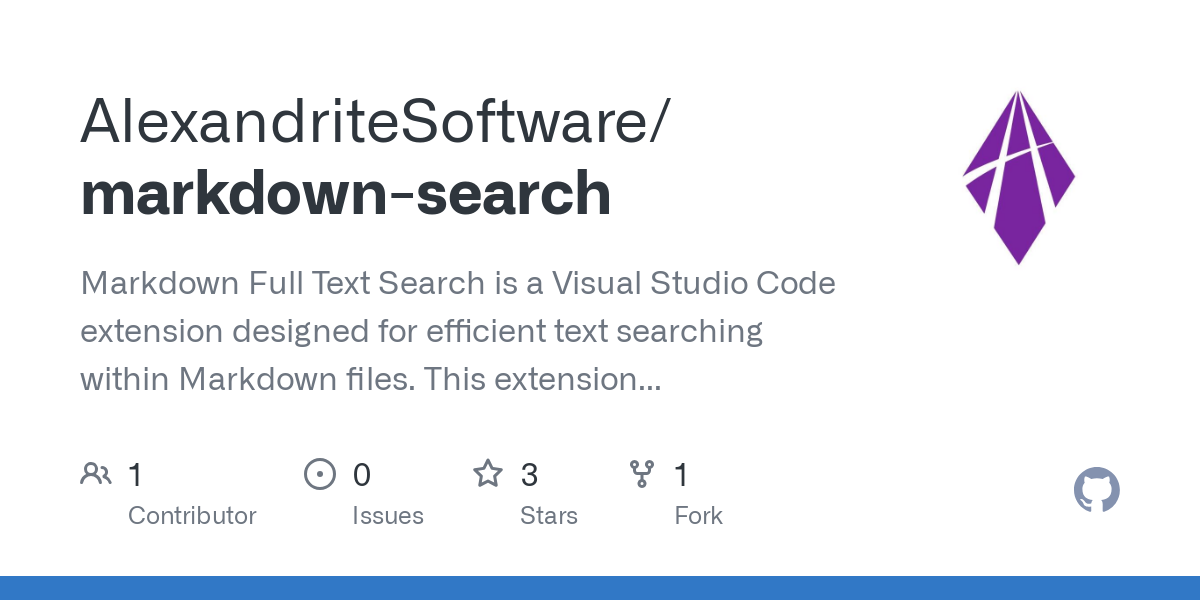Viewport: 1200px width, 600px height.
Task: Expand the AlexandriteSoftware organization entry
Action: pos(373,121)
